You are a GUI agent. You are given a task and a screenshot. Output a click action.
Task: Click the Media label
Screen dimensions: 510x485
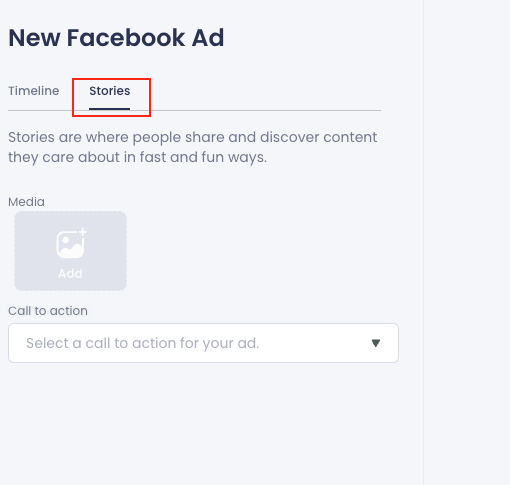coord(26,202)
